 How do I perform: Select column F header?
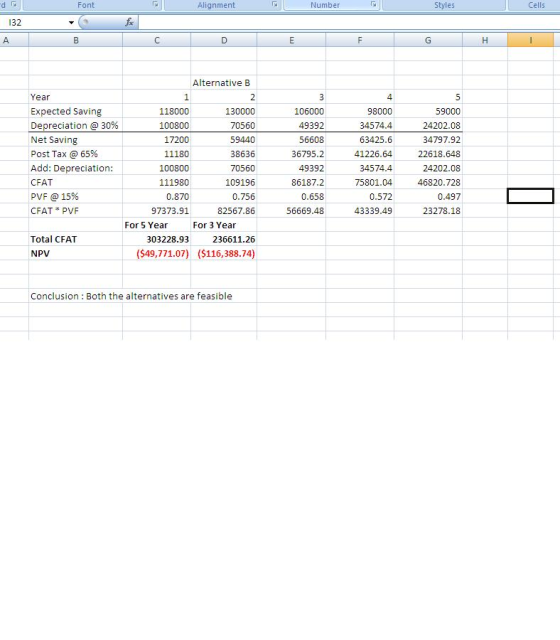click(x=360, y=40)
